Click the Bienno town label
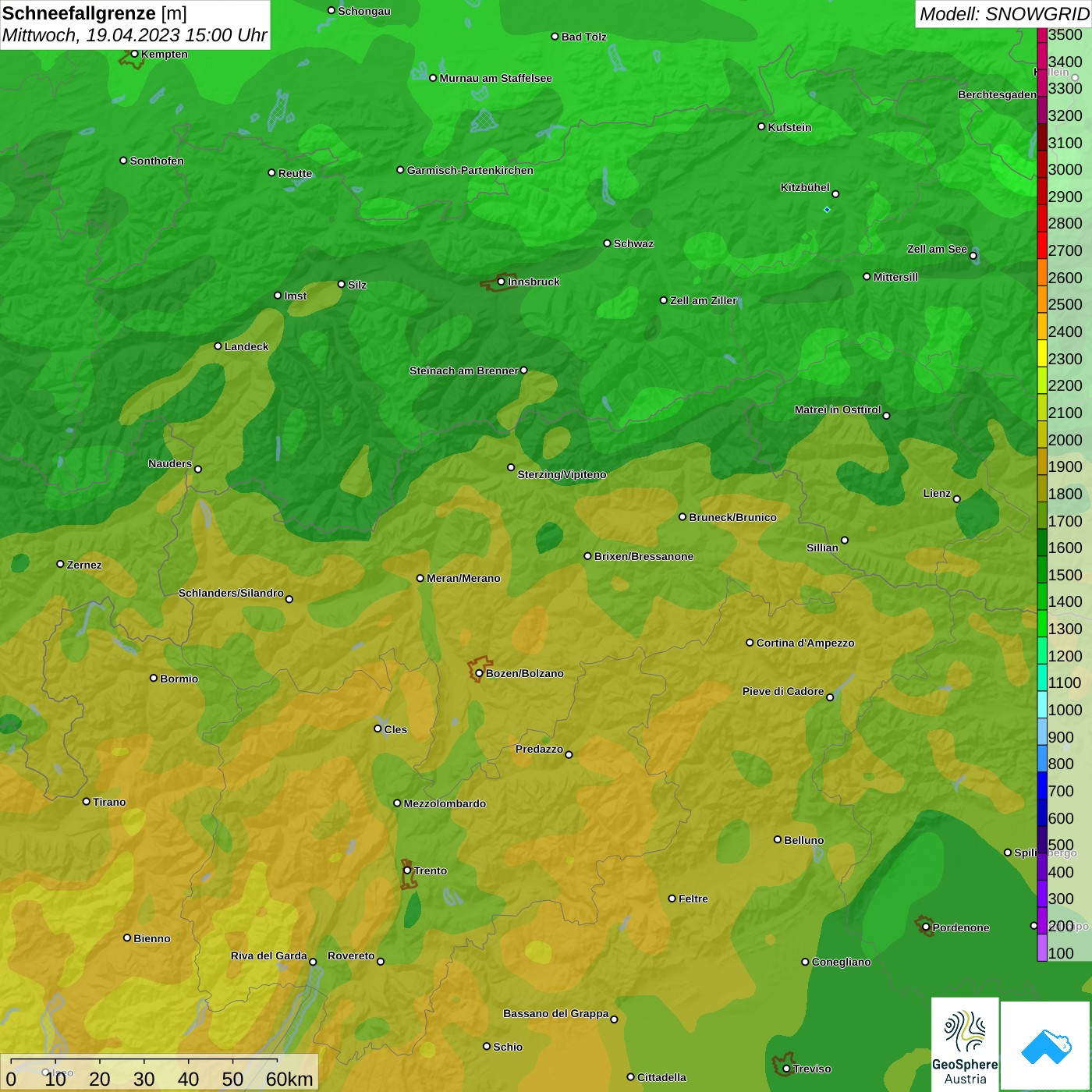1092x1092 pixels. tap(151, 938)
